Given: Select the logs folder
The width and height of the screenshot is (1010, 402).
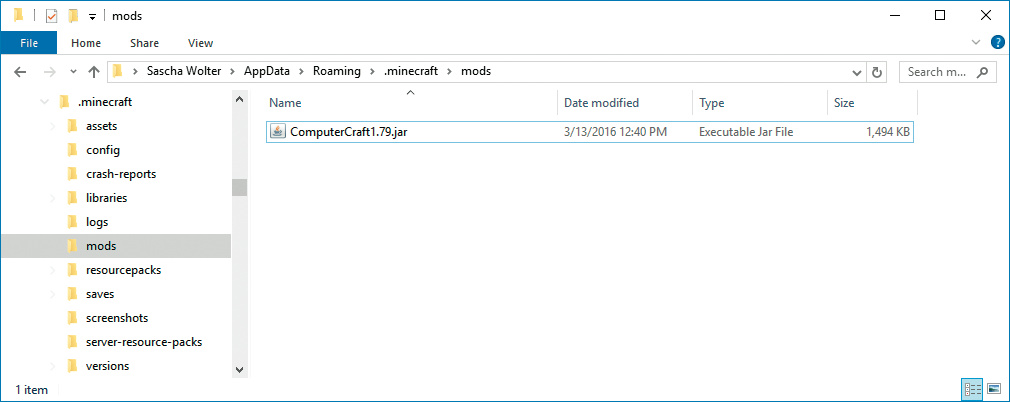Looking at the screenshot, I should (x=97, y=222).
